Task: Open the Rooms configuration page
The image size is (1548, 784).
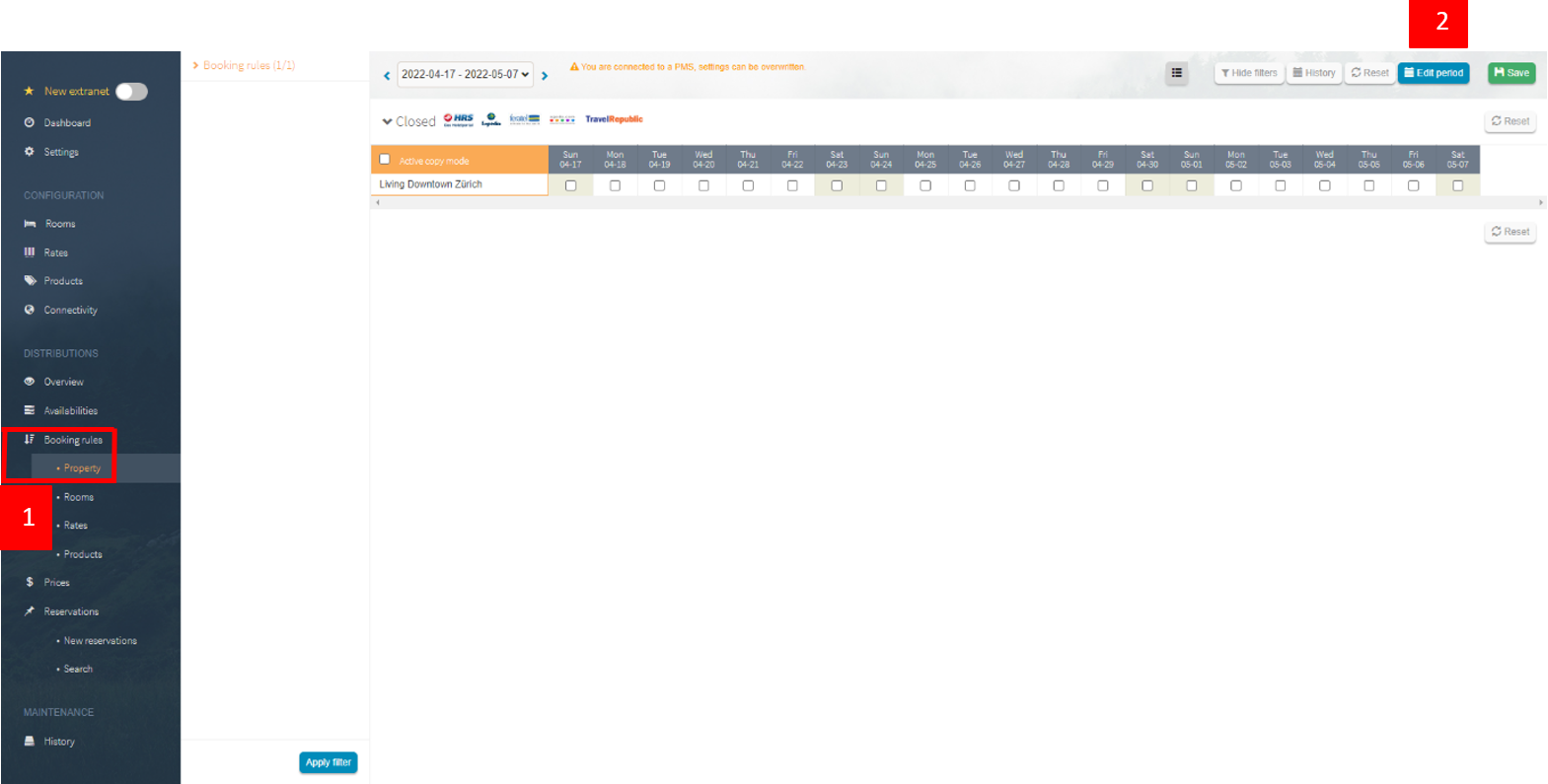Action: coord(60,224)
